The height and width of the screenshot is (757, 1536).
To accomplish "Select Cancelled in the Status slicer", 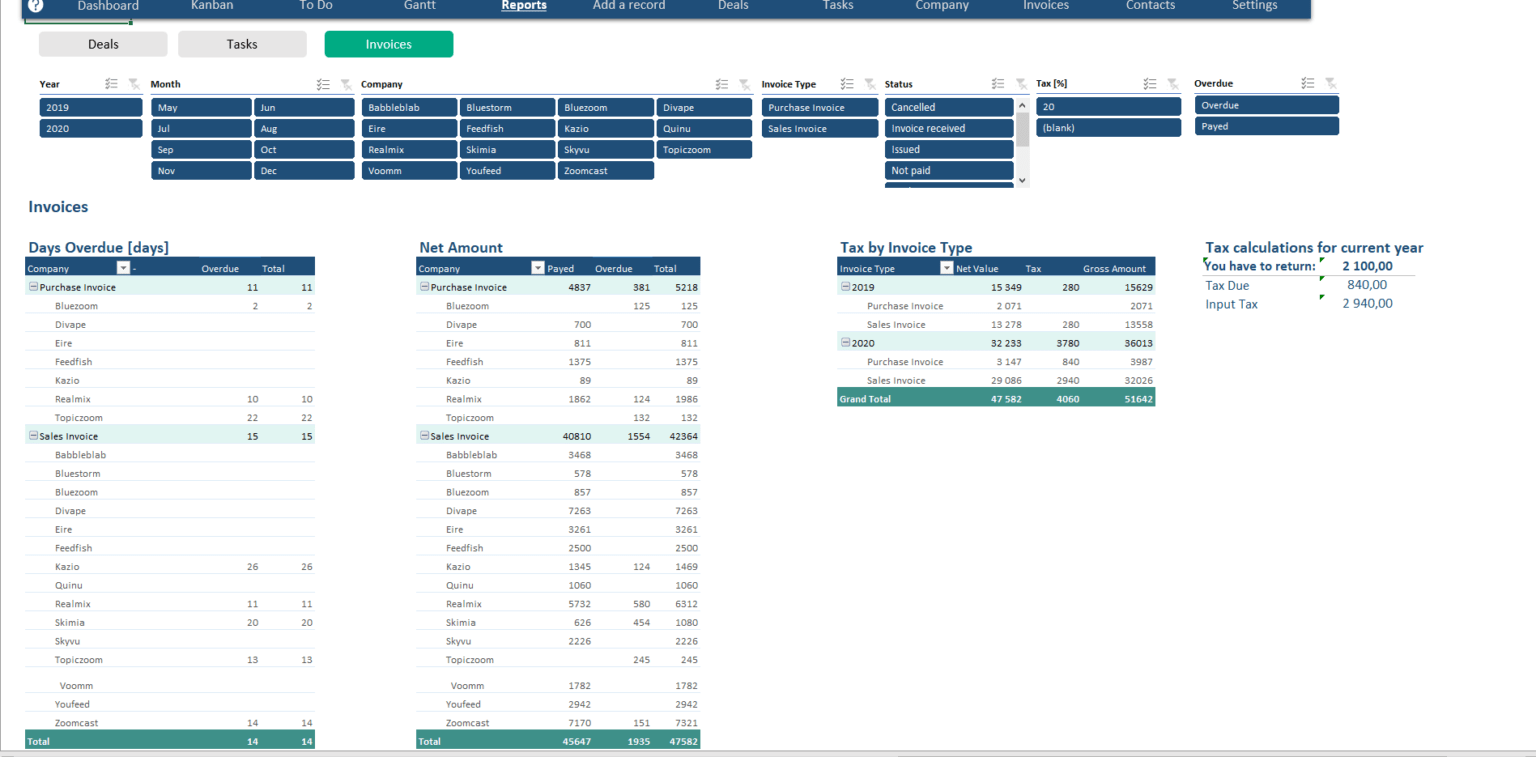I will coord(947,107).
